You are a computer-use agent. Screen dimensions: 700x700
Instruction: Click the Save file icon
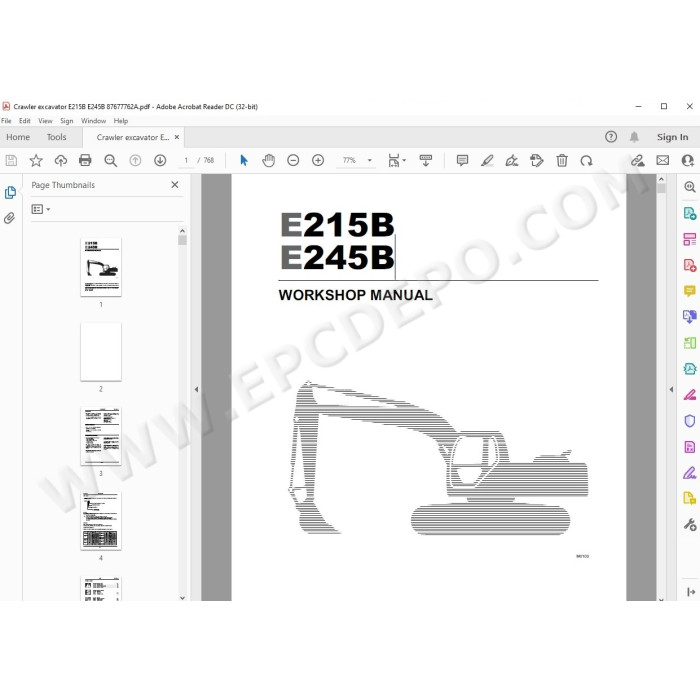point(11,160)
